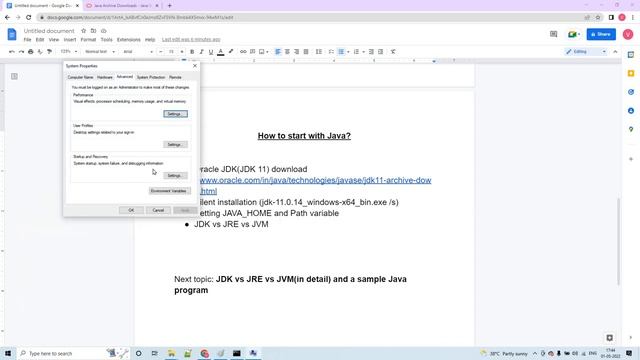
Task: Expand the bulleted list options arrow
Action: click(348, 52)
